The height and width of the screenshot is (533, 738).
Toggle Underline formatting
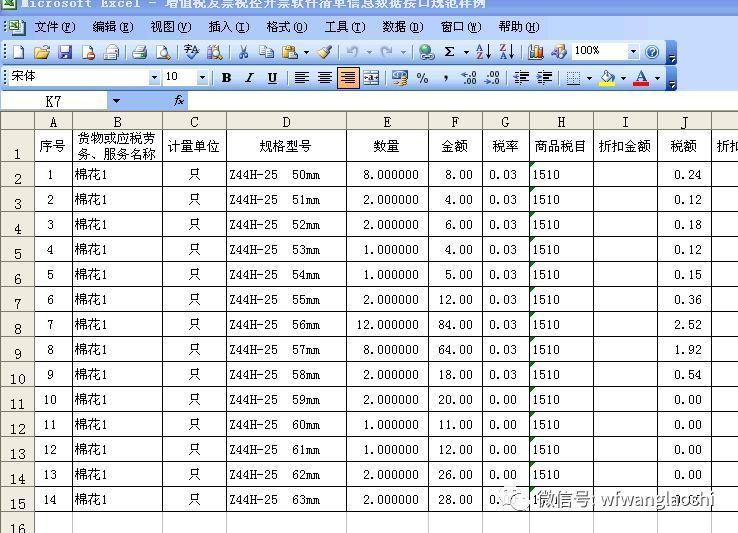tap(272, 78)
